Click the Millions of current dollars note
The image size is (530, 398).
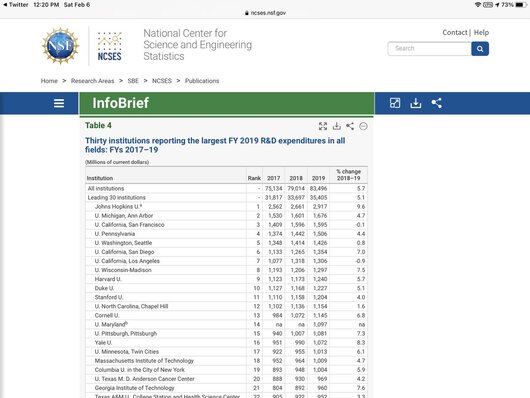[117, 162]
